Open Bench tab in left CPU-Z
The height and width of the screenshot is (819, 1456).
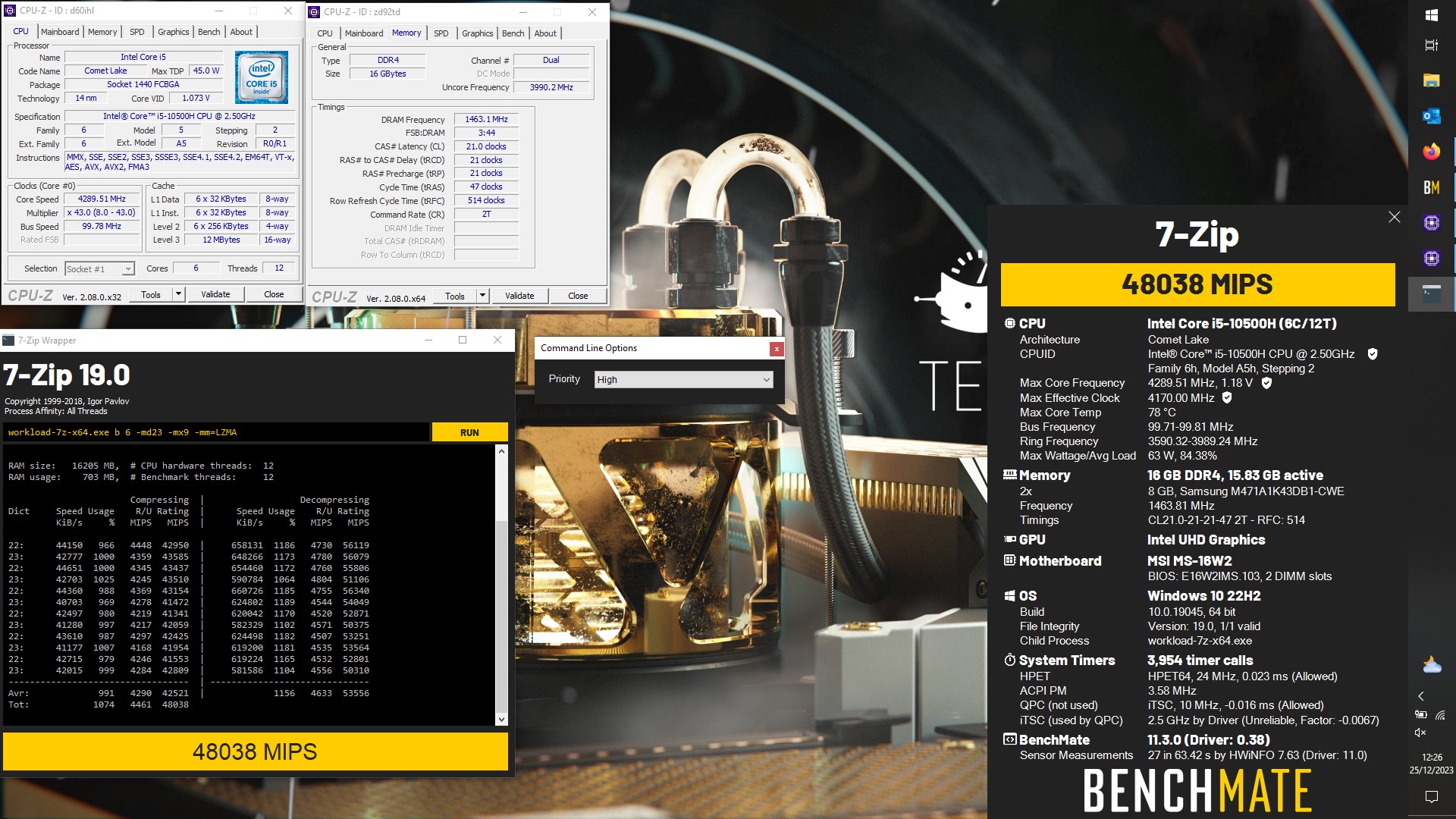(209, 32)
